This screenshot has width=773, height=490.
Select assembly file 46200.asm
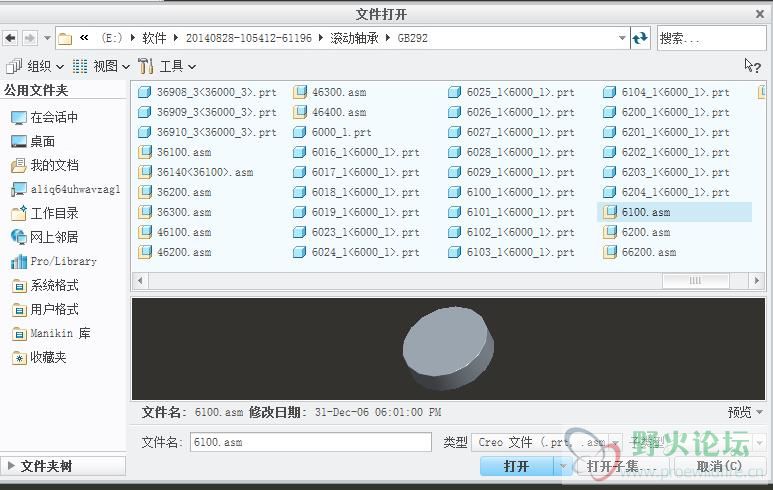pyautogui.click(x=175, y=252)
